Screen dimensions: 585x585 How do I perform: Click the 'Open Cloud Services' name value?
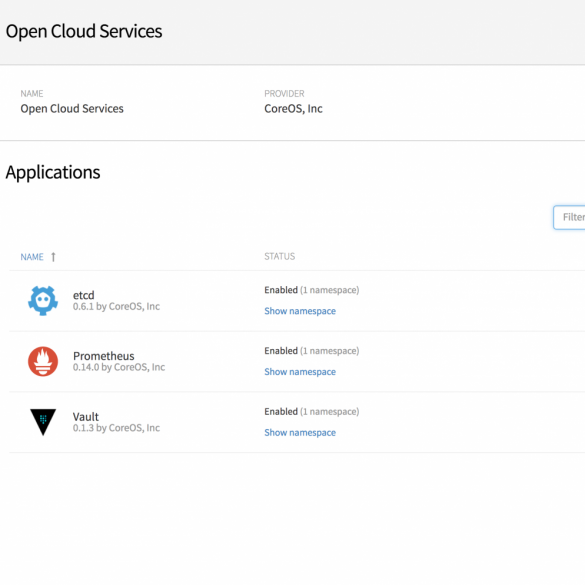click(72, 109)
